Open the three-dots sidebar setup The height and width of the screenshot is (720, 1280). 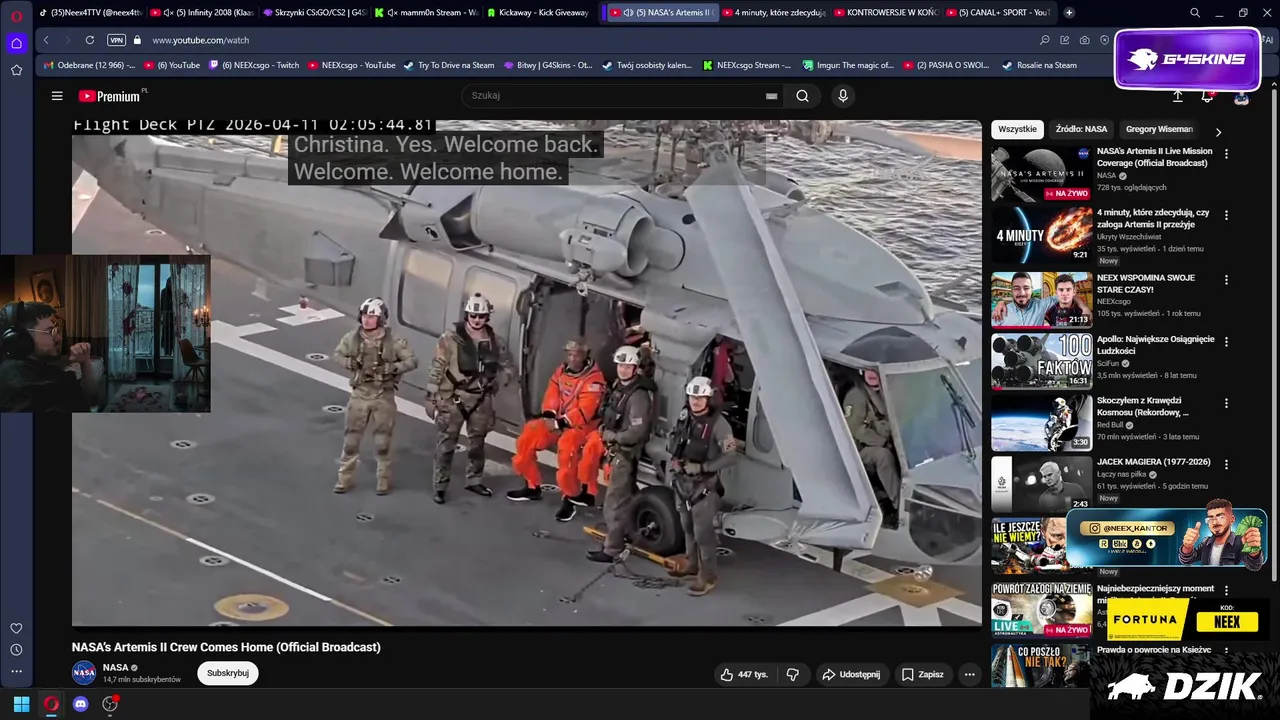pos(16,672)
